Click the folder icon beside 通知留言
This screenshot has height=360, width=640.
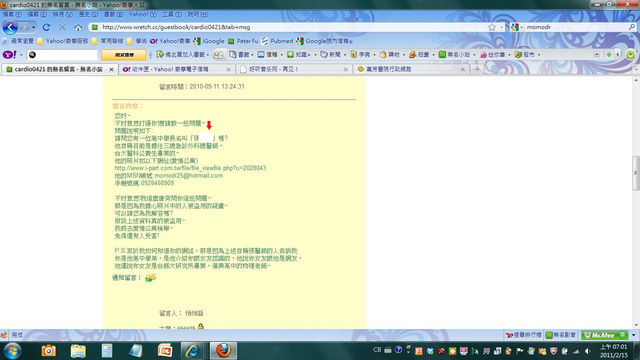(151, 277)
